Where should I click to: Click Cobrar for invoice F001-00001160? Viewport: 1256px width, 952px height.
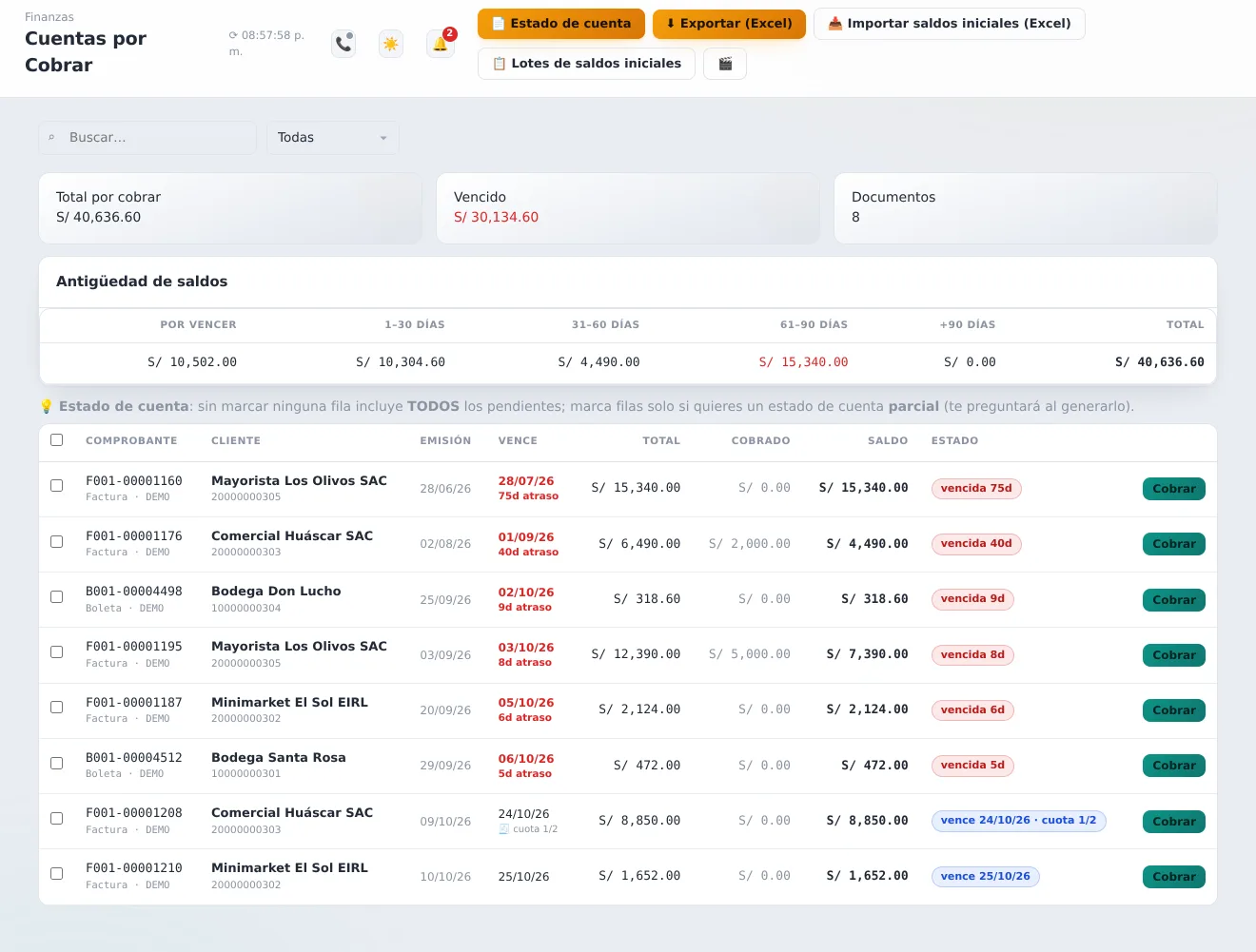coord(1173,489)
